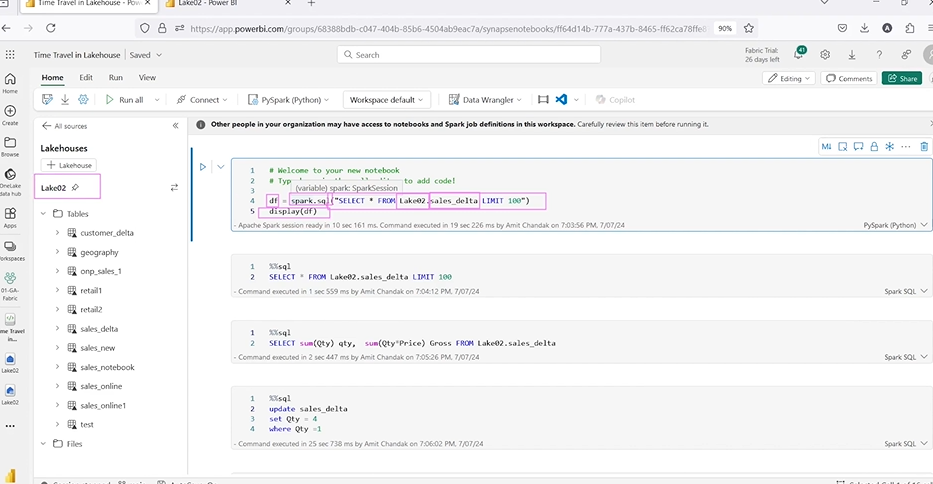Viewport: 933px width, 484px height.
Task: Open the View ribbon tab
Action: 147,77
